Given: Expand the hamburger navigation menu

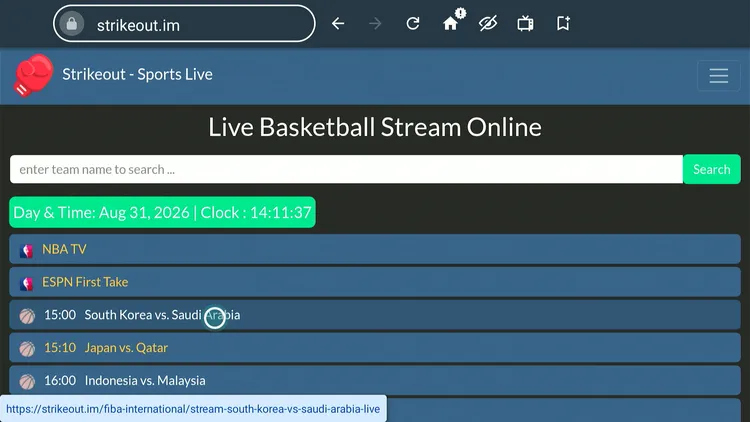Looking at the screenshot, I should (x=718, y=76).
